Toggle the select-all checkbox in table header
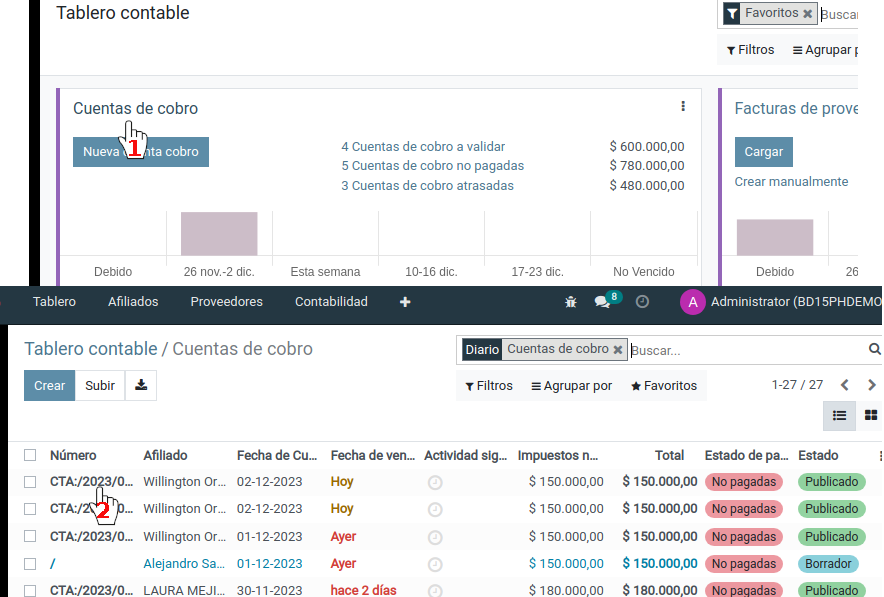 [x=30, y=455]
